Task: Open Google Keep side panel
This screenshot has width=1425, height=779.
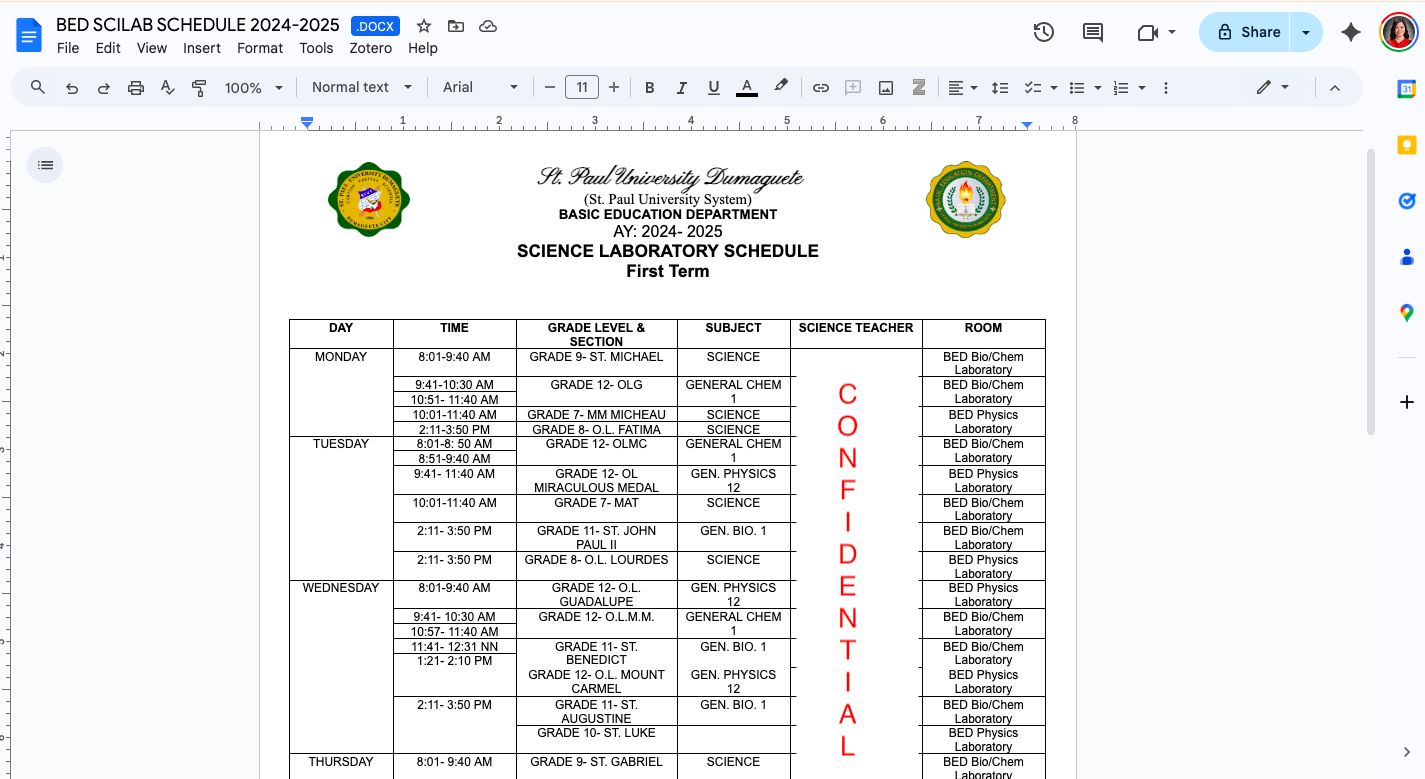Action: coord(1406,146)
